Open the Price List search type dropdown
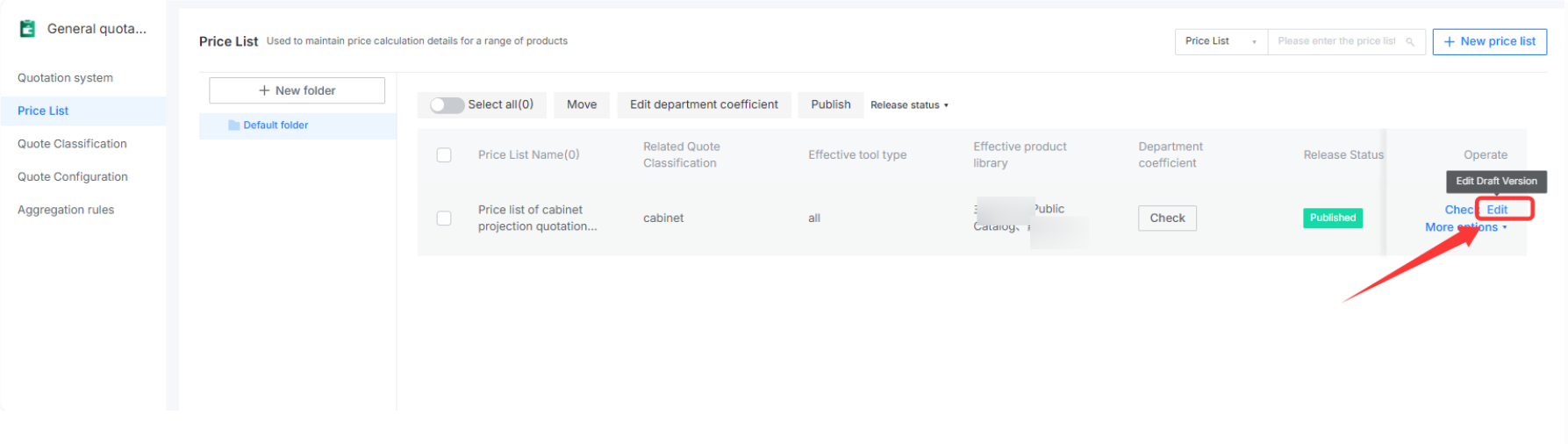The image size is (1568, 444). [x=1221, y=41]
